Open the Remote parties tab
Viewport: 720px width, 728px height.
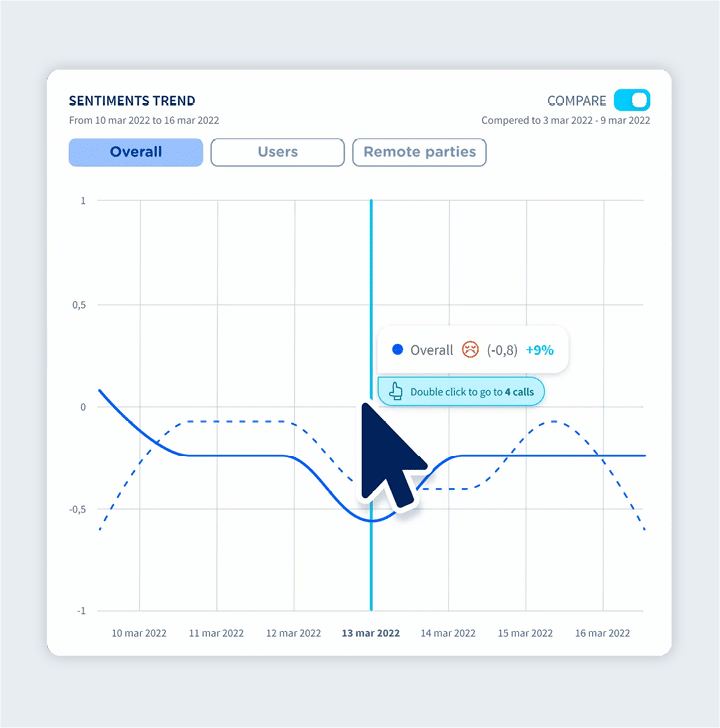(x=419, y=152)
